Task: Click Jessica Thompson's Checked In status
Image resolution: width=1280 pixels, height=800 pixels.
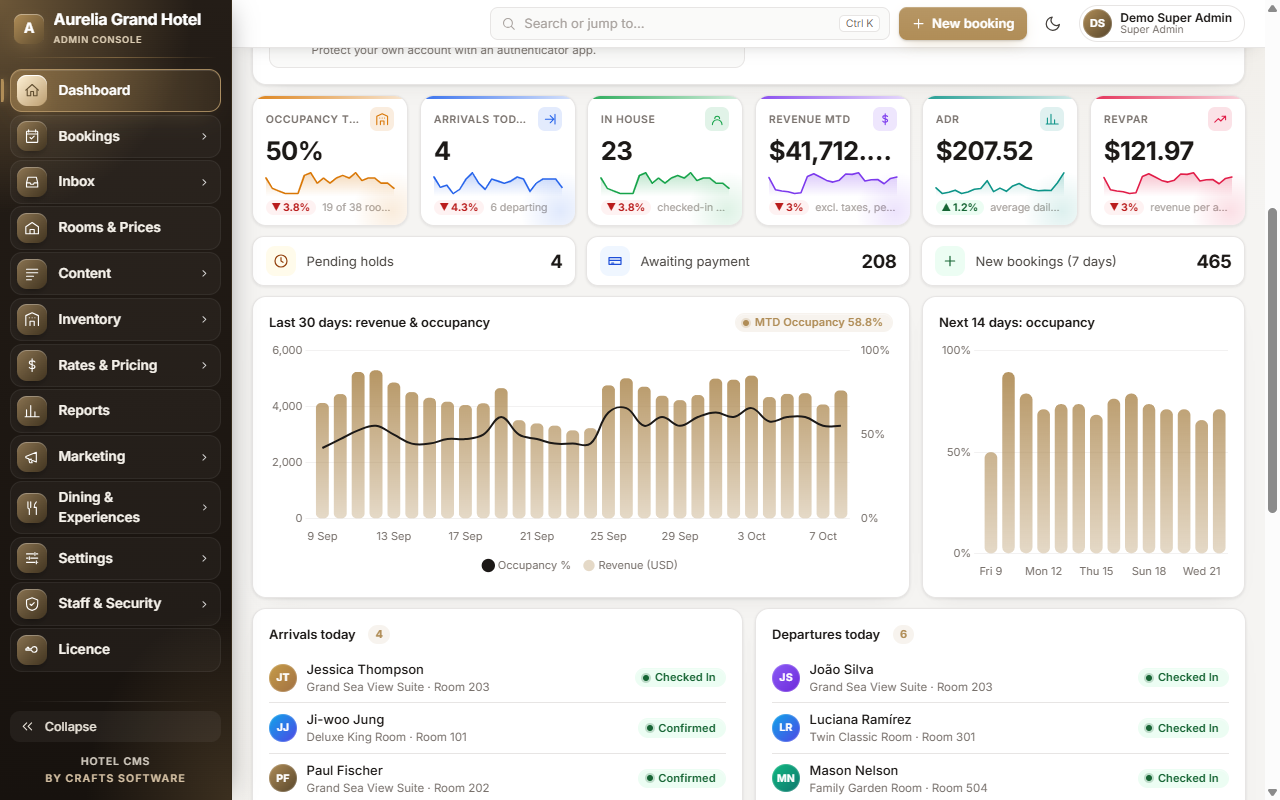Action: pos(680,677)
